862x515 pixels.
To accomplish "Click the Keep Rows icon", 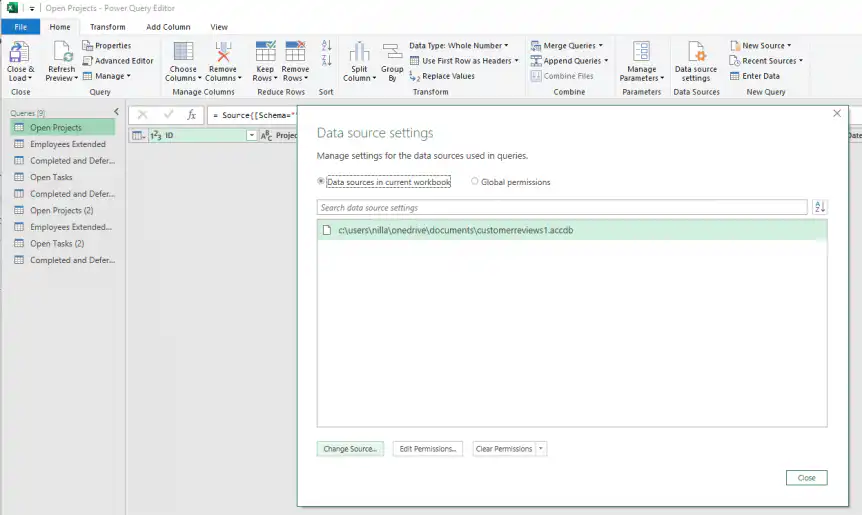I will 265,52.
